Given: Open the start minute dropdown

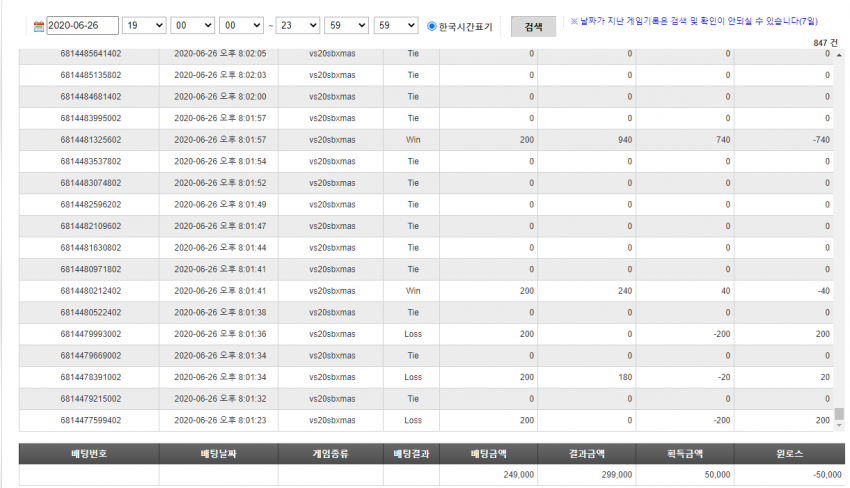Looking at the screenshot, I should tap(192, 25).
